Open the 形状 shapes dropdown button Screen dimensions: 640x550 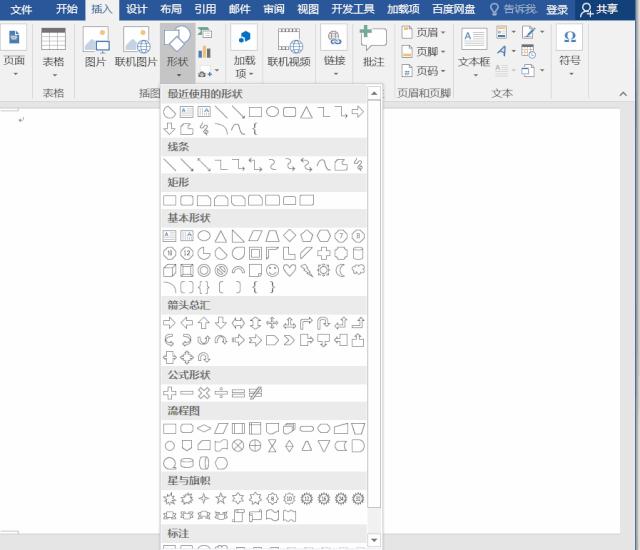pos(177,51)
